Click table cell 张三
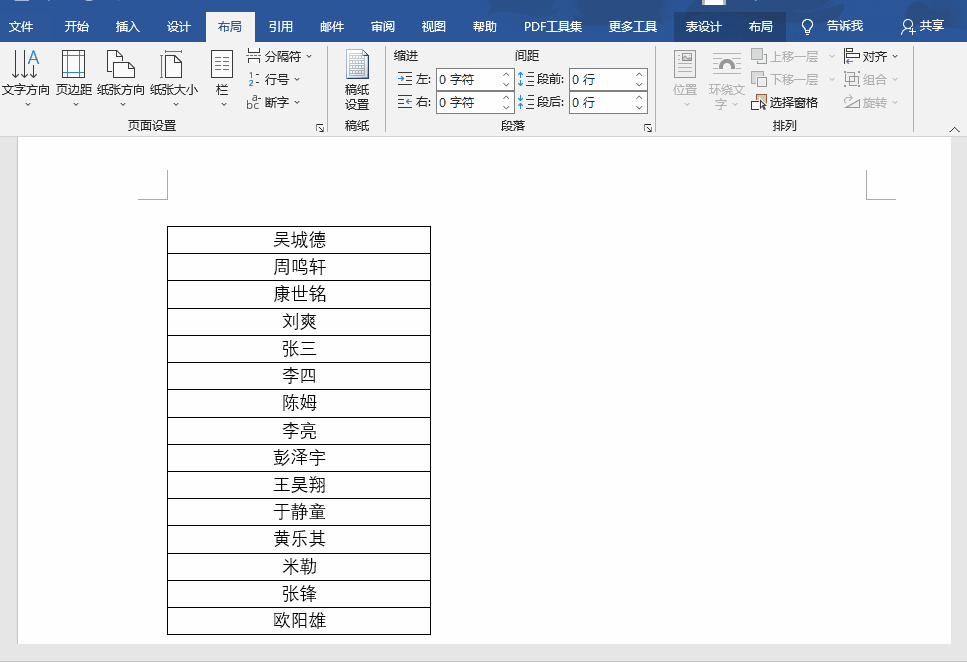Viewport: 967px width, 662px height. (x=299, y=349)
